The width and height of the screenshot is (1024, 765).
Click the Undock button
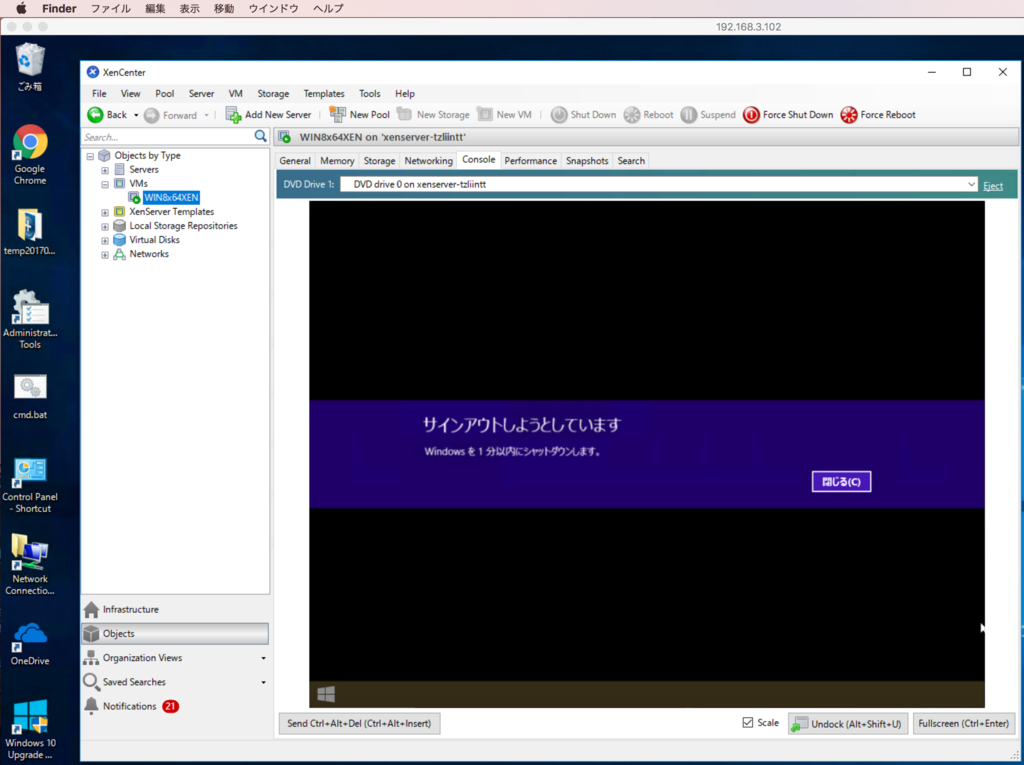[x=848, y=723]
